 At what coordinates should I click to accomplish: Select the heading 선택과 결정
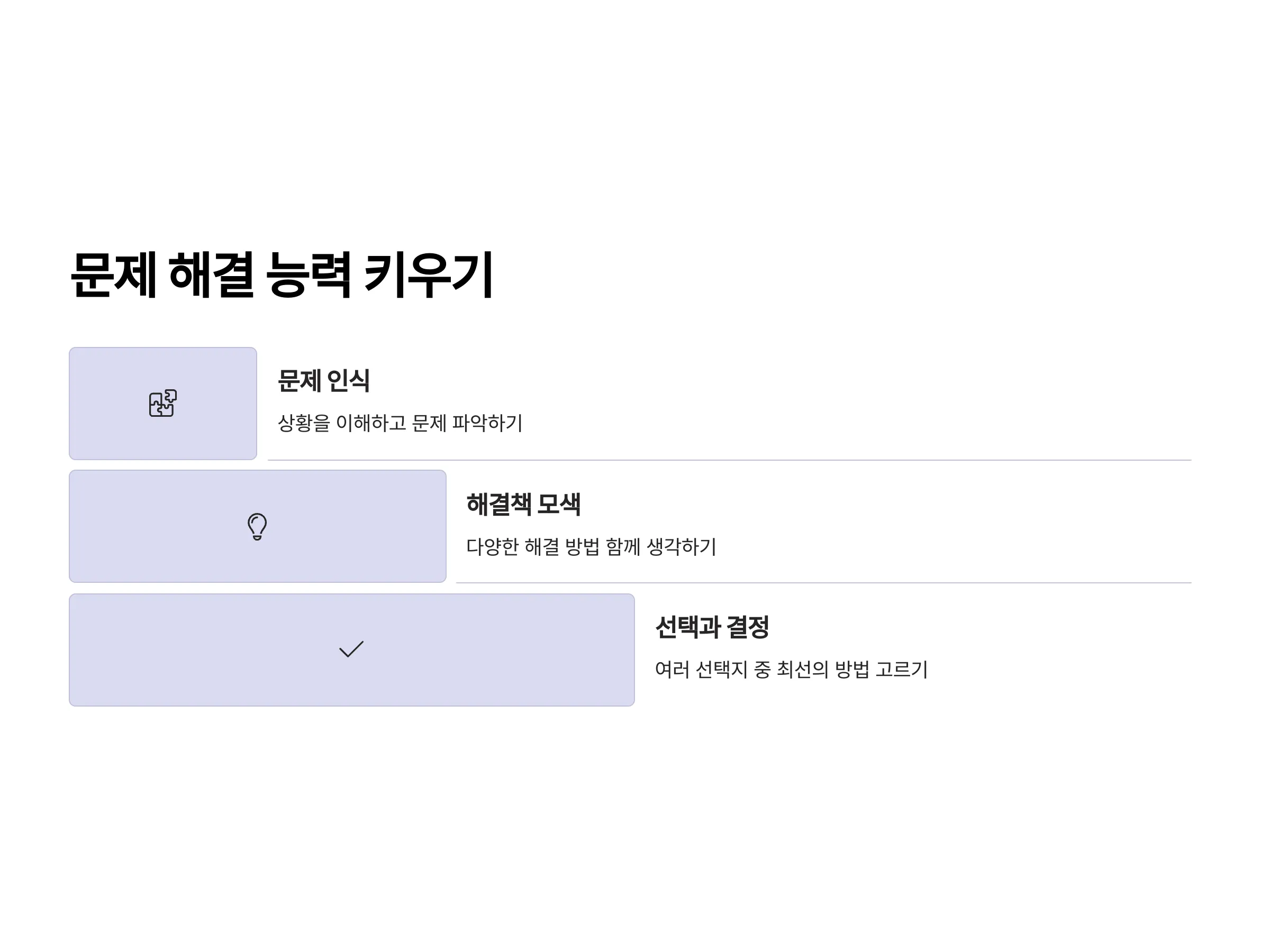point(712,627)
